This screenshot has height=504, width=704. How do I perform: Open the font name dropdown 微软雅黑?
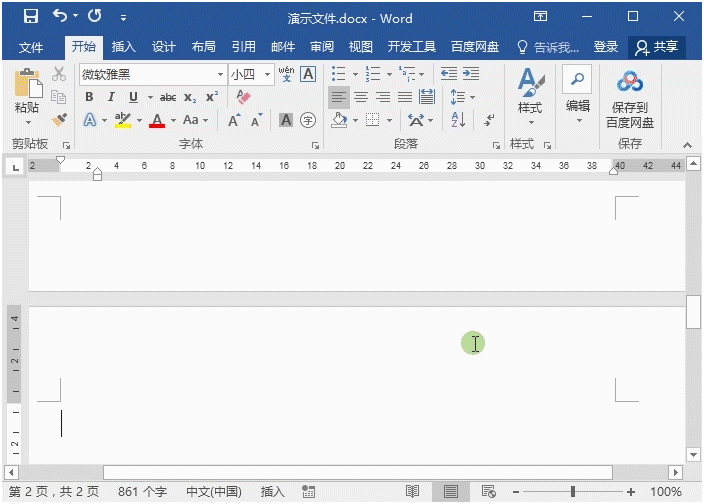pyautogui.click(x=220, y=74)
